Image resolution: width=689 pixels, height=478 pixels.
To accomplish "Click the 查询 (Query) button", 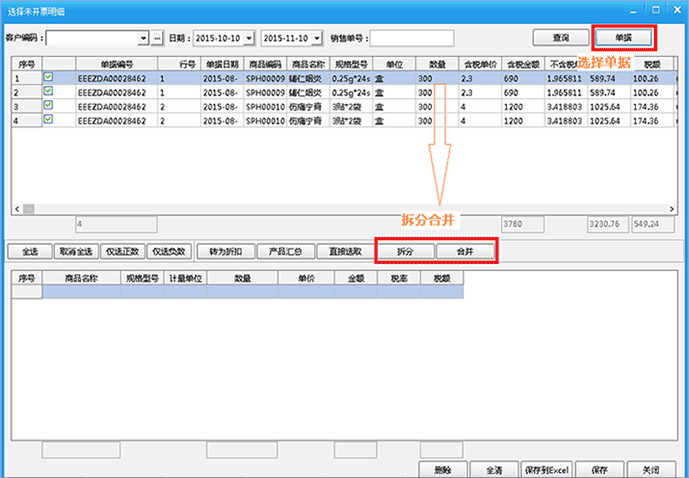I will pos(561,38).
